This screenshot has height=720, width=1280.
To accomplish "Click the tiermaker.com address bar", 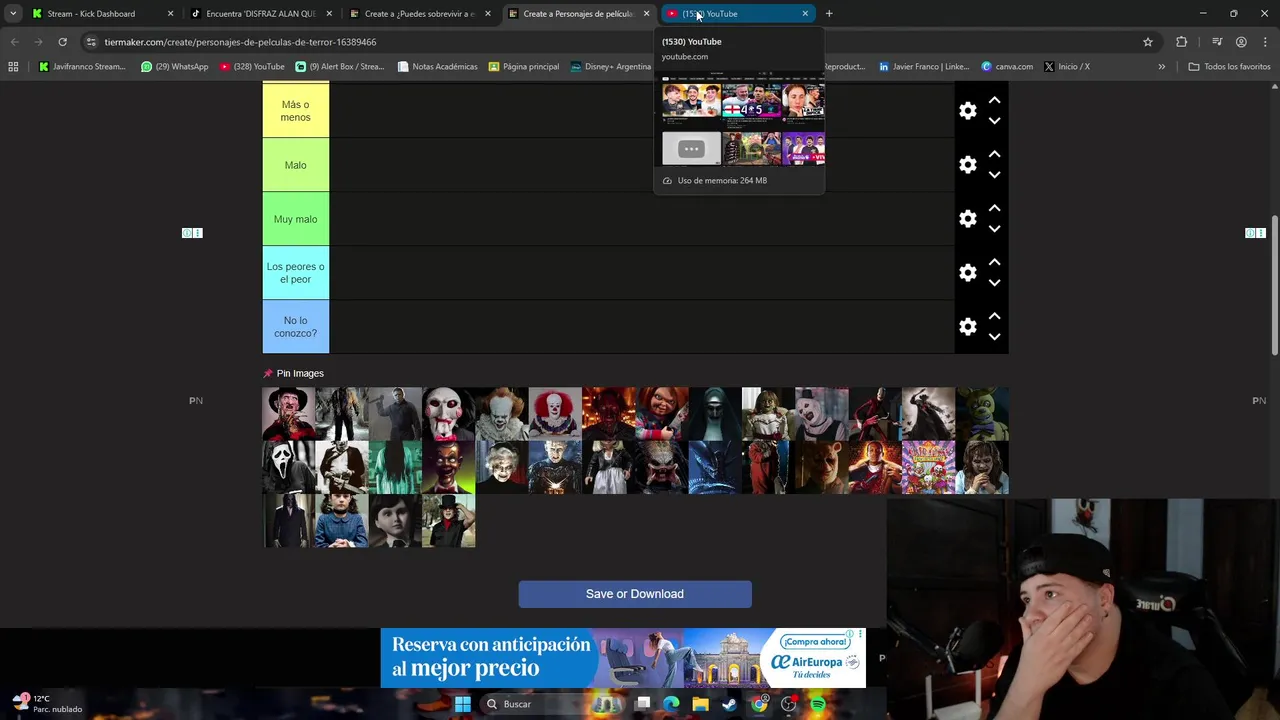I will tap(620, 42).
